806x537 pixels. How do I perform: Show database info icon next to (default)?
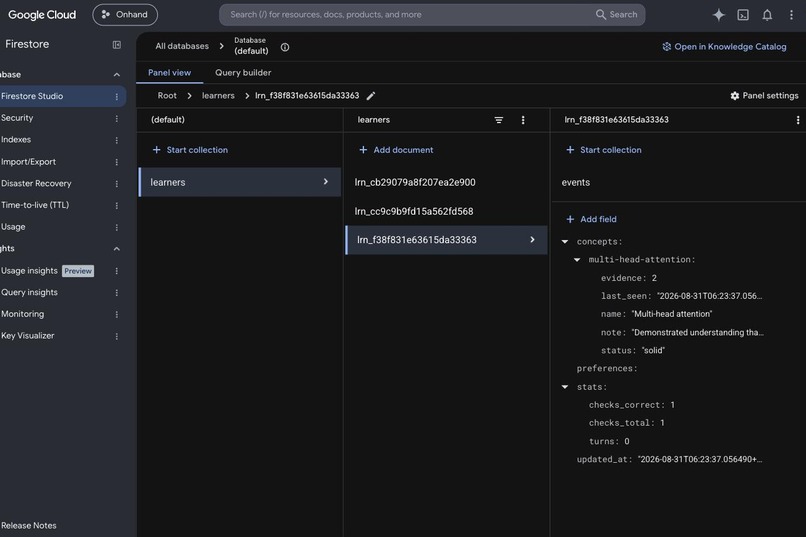coord(285,47)
